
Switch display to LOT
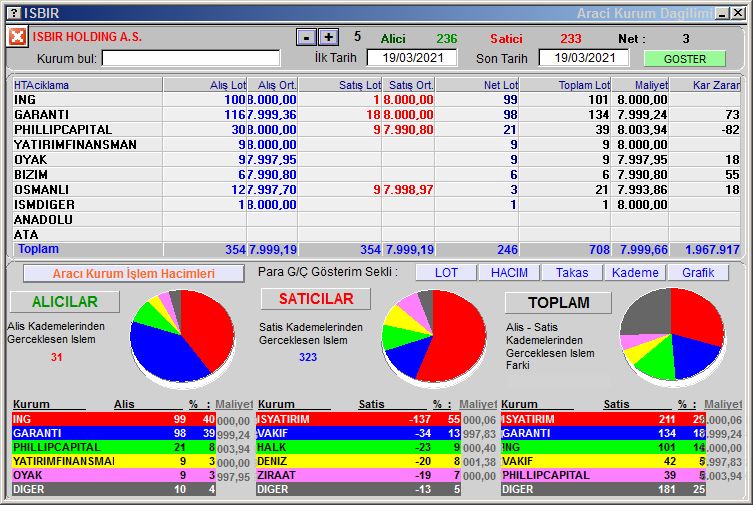click(x=446, y=273)
